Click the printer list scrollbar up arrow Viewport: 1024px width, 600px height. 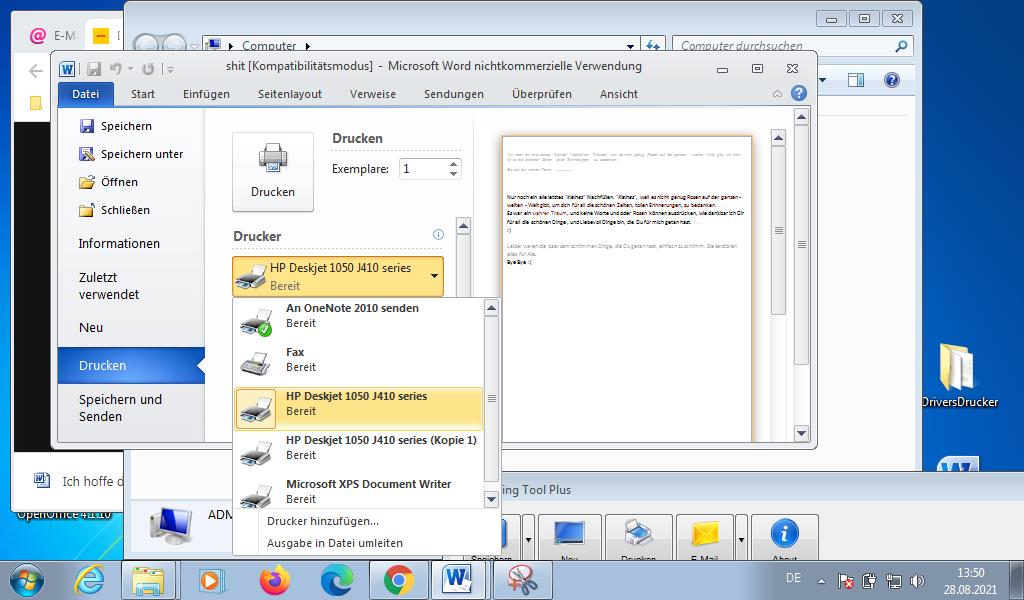click(492, 308)
